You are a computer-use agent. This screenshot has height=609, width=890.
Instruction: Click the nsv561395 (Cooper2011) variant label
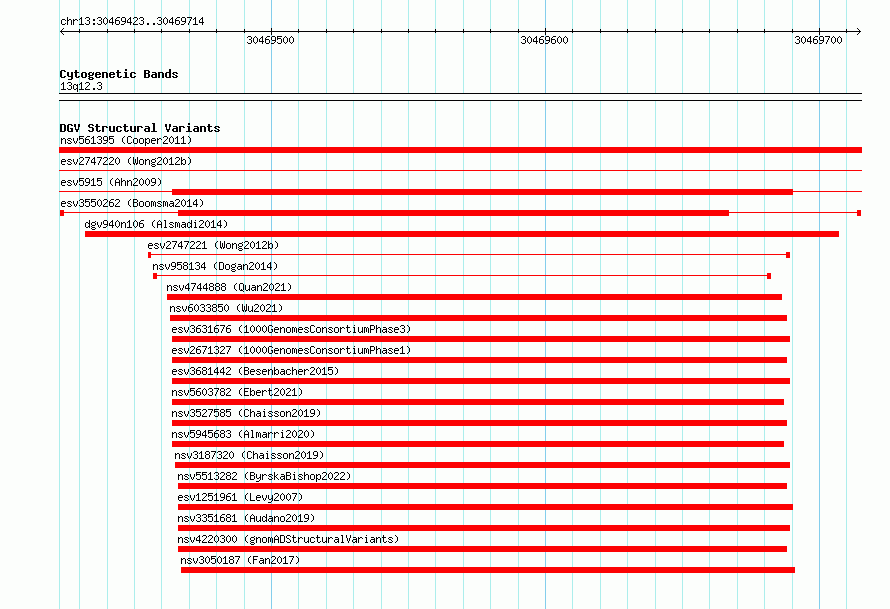(x=126, y=140)
